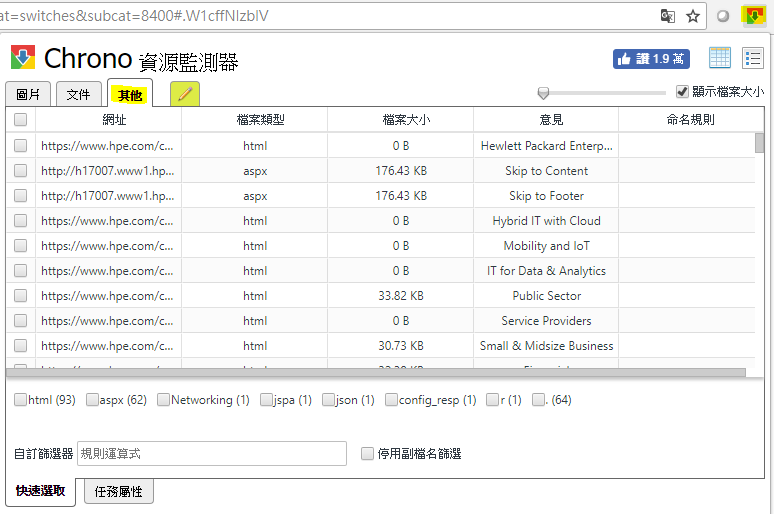Adjust the size filter slider handle
Image resolution: width=774 pixels, height=514 pixels.
point(543,93)
